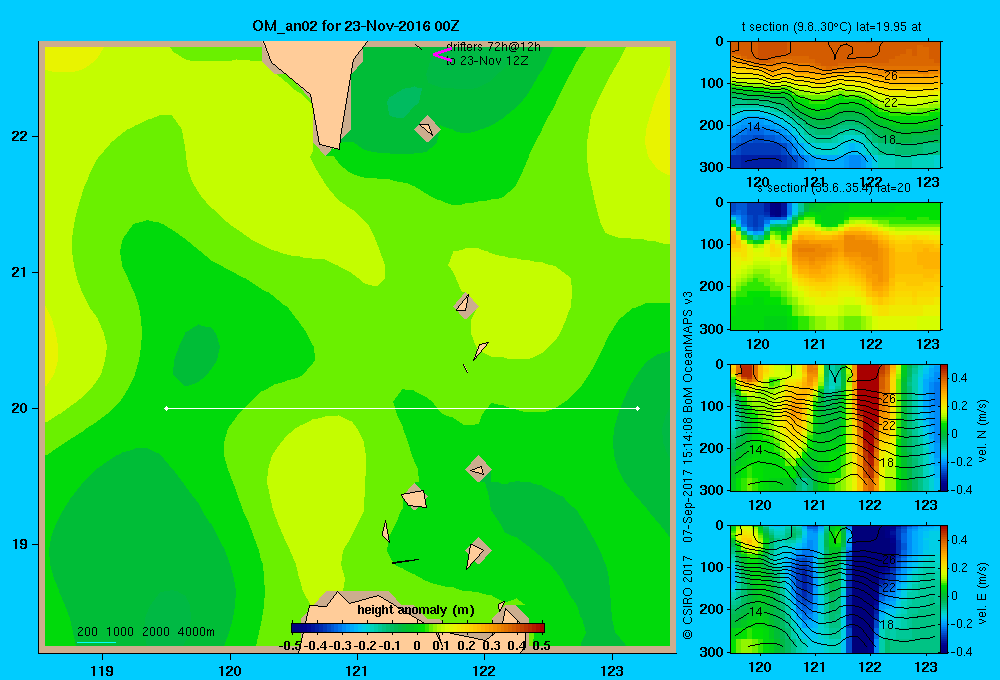Click the vel. N velocity color bar
1000x680 pixels.
944,427
